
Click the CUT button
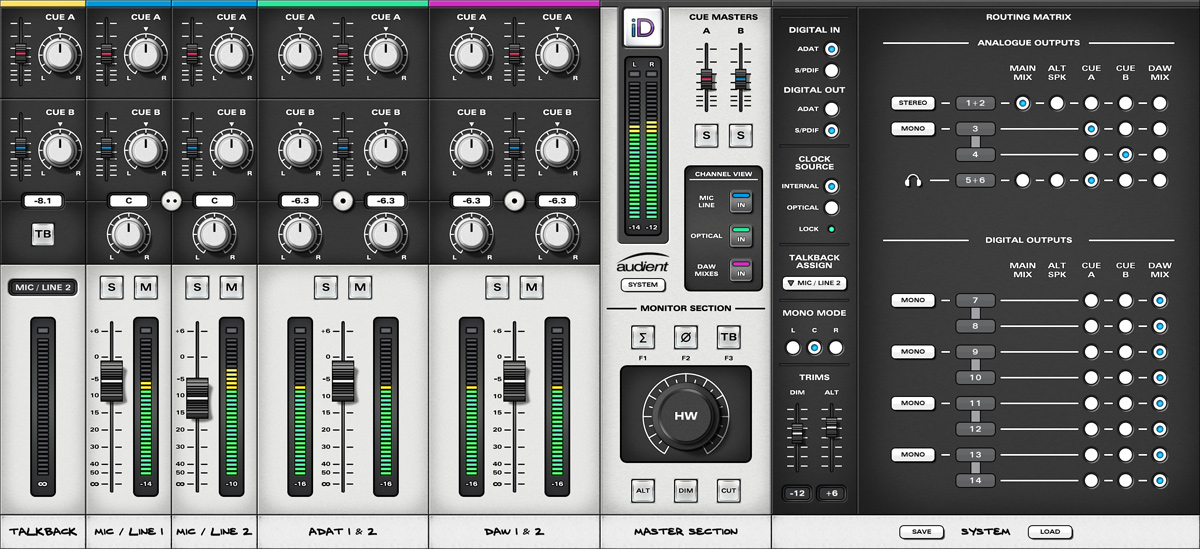pyautogui.click(x=729, y=491)
